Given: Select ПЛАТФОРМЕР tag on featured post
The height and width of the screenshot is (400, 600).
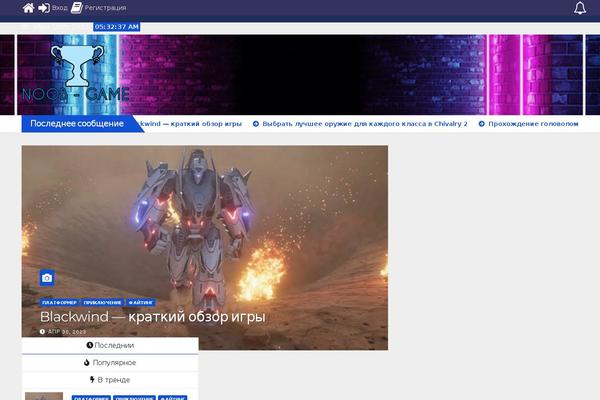Looking at the screenshot, I should tap(59, 302).
